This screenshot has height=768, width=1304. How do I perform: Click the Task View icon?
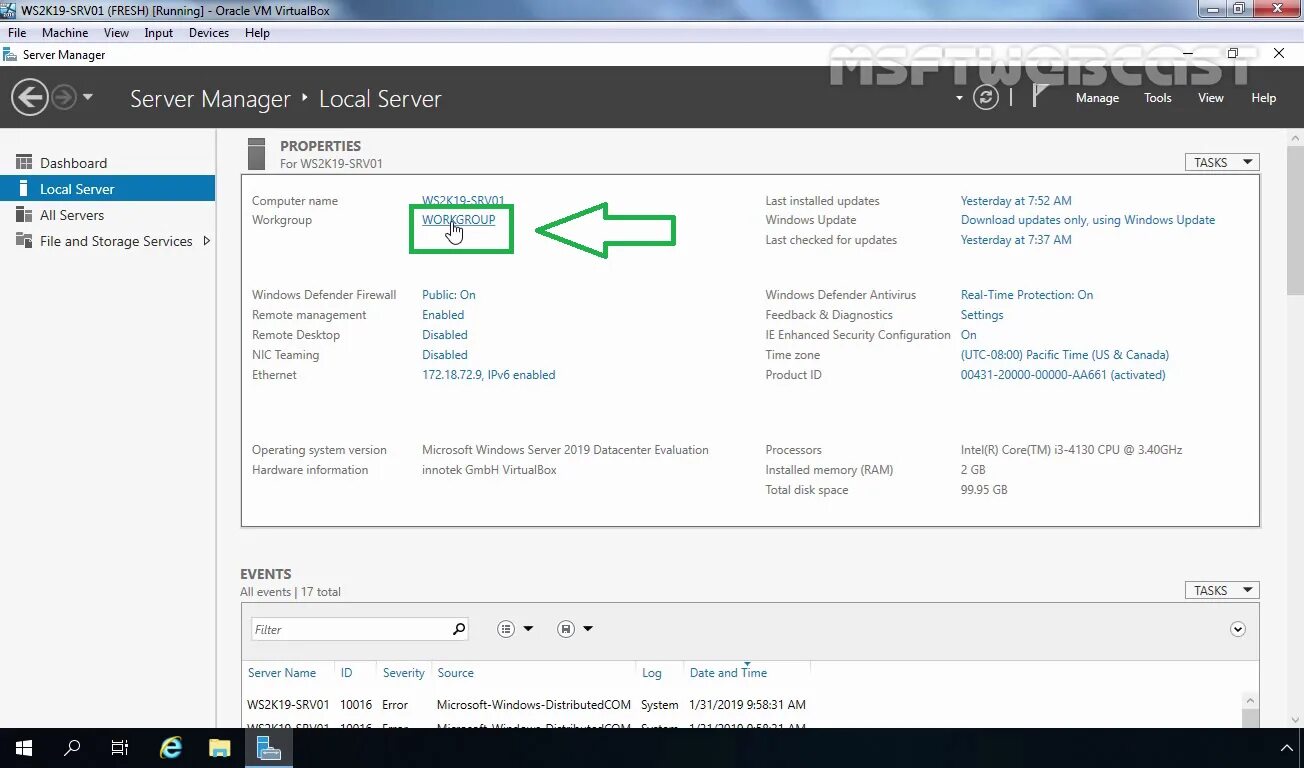coord(120,748)
